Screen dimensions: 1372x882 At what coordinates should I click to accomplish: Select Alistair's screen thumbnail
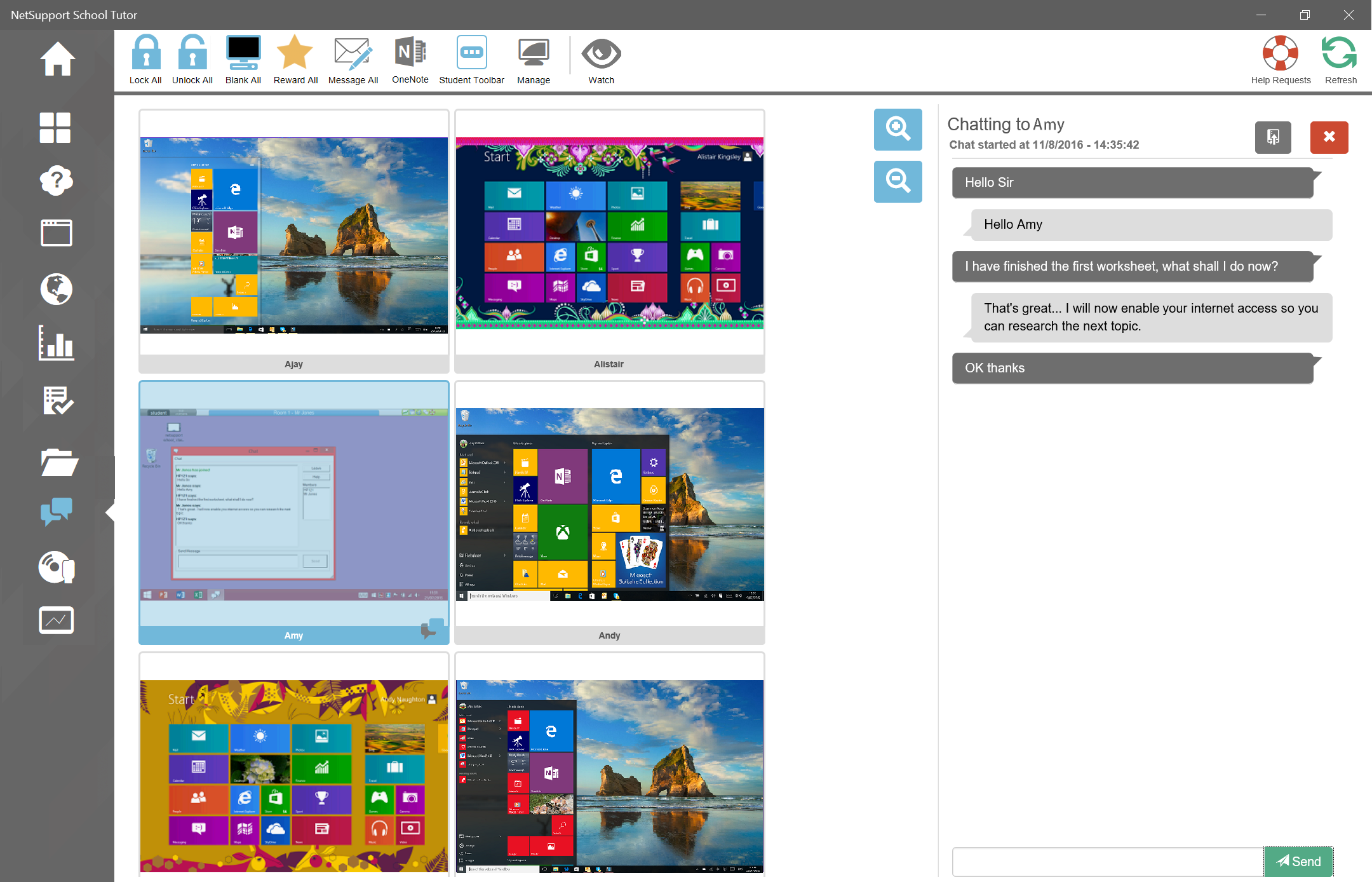tap(609, 234)
